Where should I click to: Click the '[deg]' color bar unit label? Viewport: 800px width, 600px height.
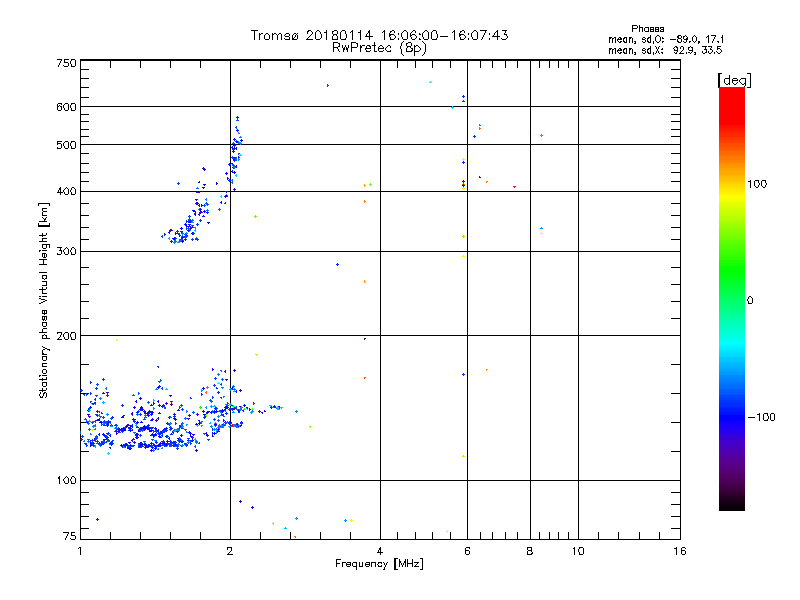tap(734, 80)
